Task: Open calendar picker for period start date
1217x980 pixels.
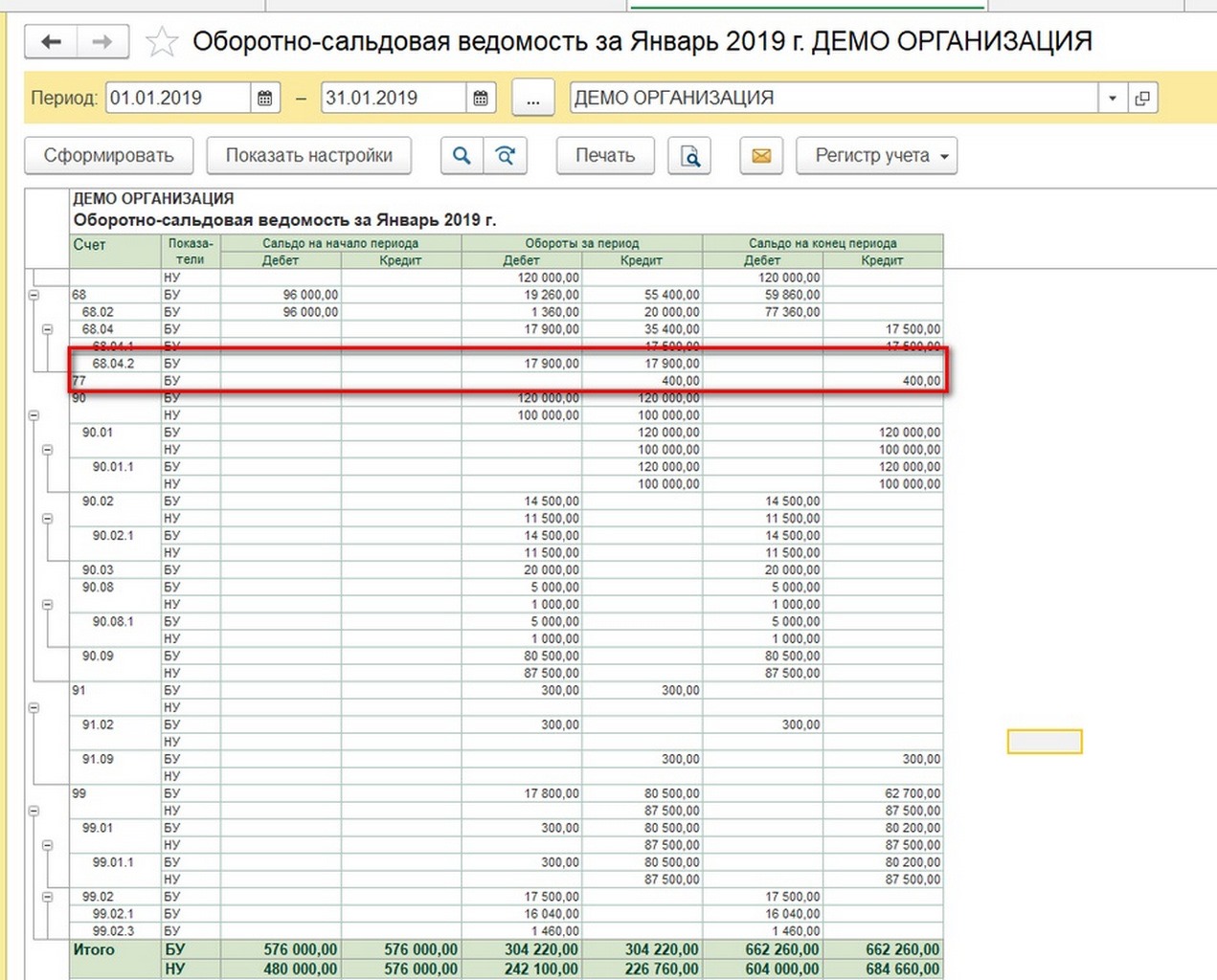Action: [x=265, y=98]
